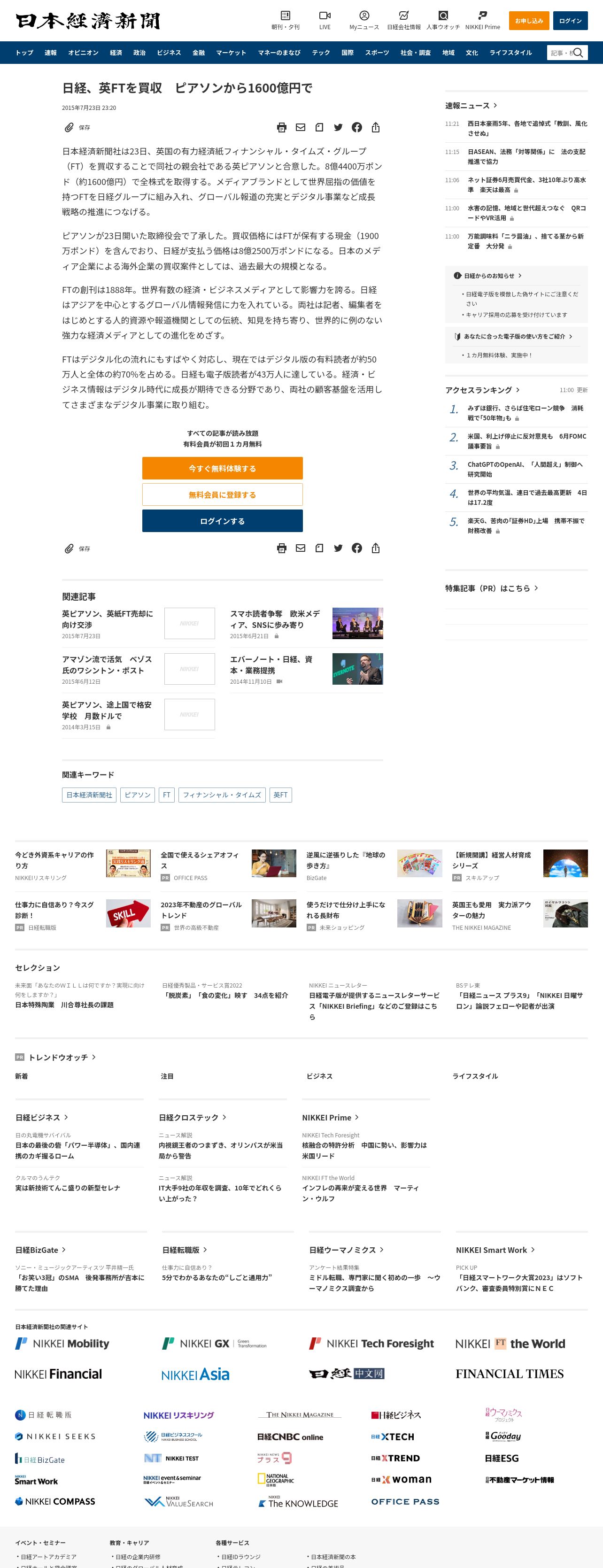
Task: Select the トップ nav item
Action: click(x=24, y=53)
